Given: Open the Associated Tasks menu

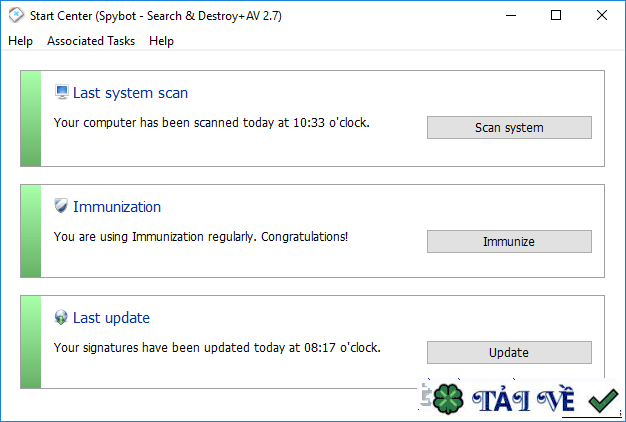Looking at the screenshot, I should tap(91, 41).
